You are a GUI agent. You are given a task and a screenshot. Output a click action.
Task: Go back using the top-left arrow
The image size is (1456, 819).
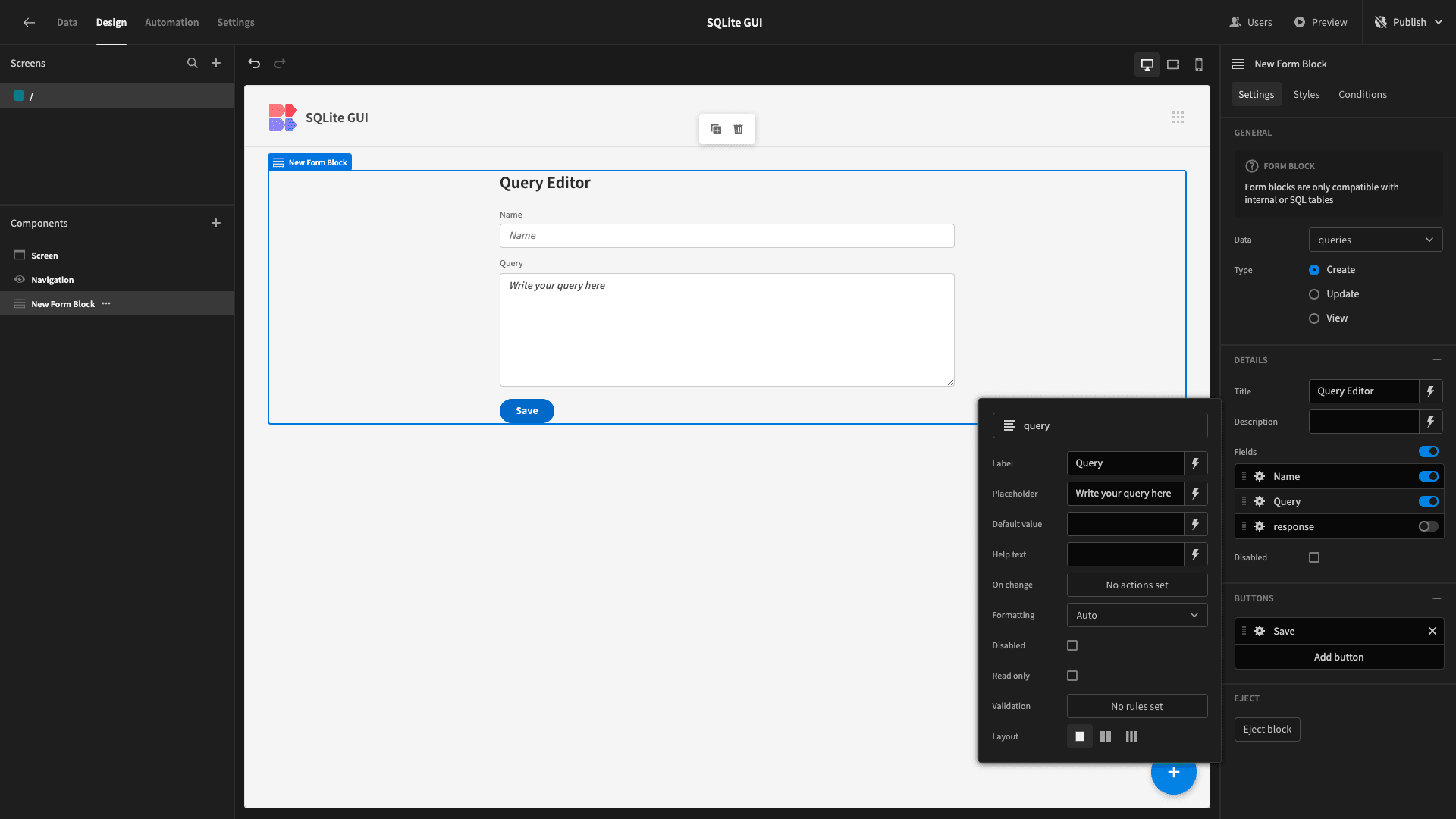[29, 22]
